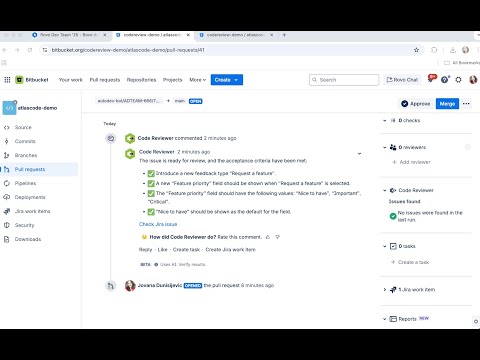Open the More dropdown menu

tap(198, 80)
